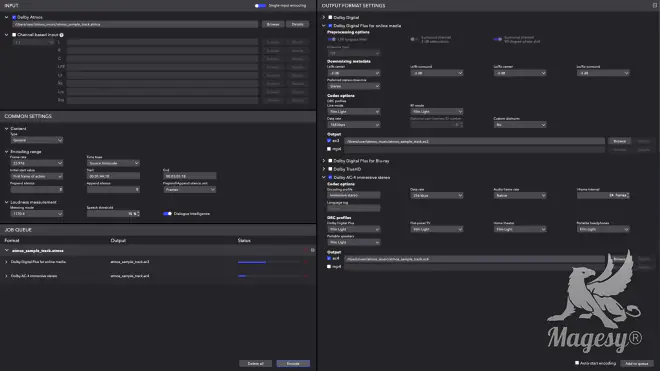Open Prepend/Append silence unit dropdown
This screenshot has height=371, width=660.
[x=190, y=190]
